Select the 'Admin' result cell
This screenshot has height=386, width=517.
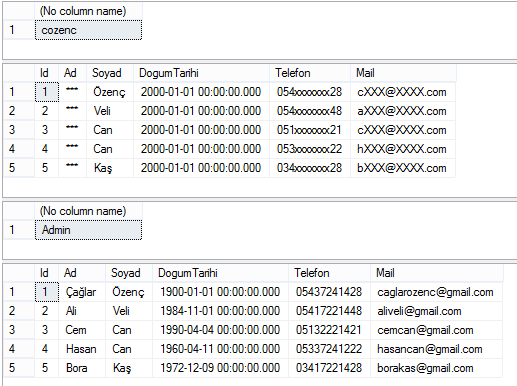click(88, 230)
